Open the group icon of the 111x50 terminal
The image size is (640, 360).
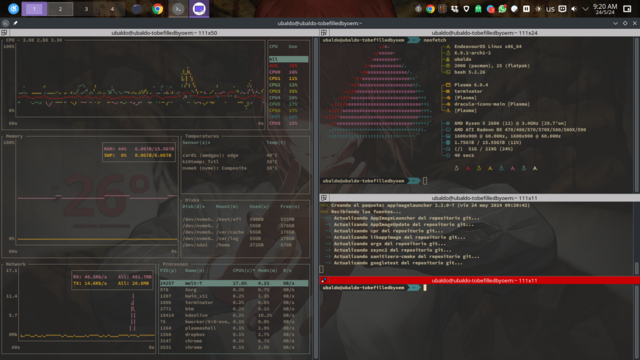[x=4, y=33]
